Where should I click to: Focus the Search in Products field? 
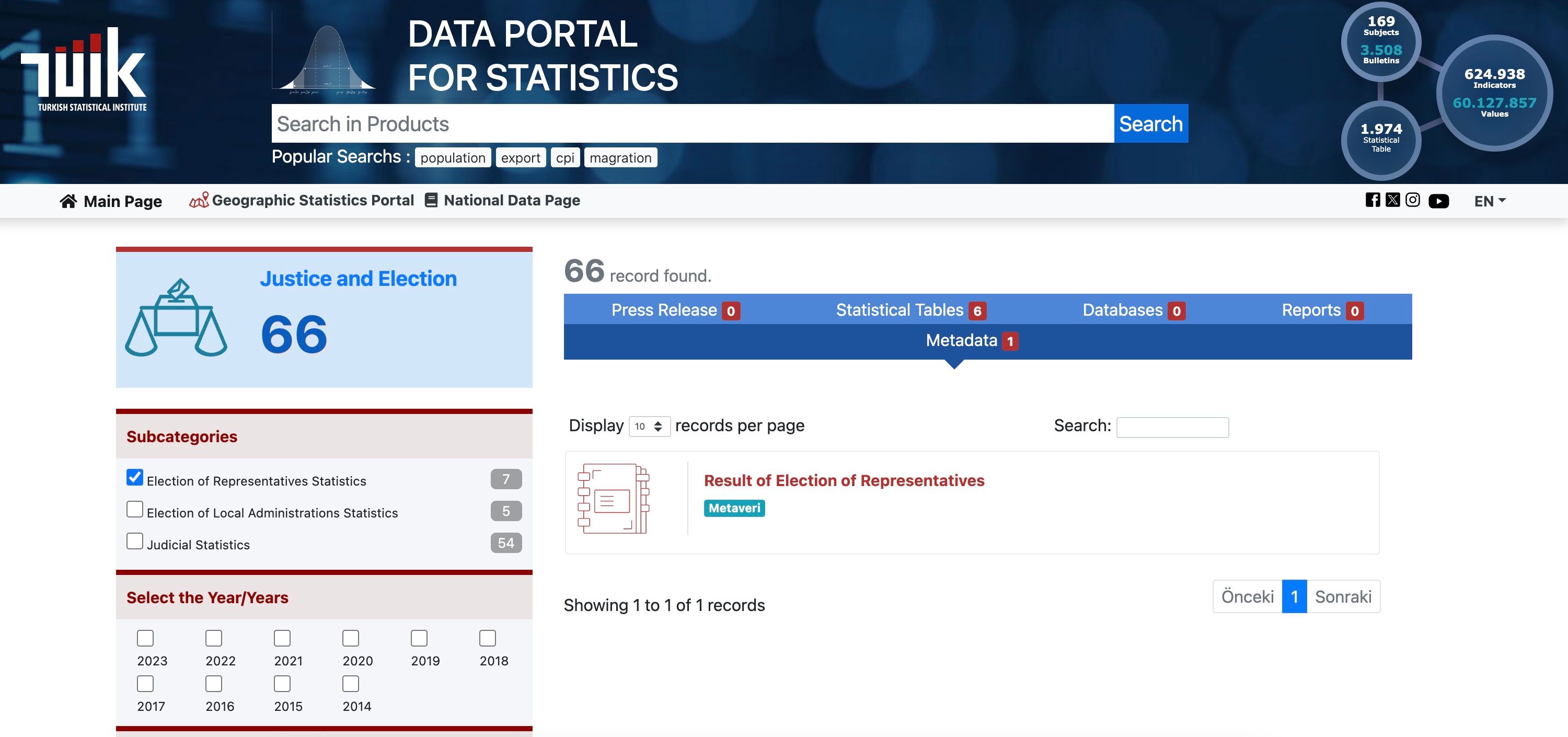(x=692, y=124)
